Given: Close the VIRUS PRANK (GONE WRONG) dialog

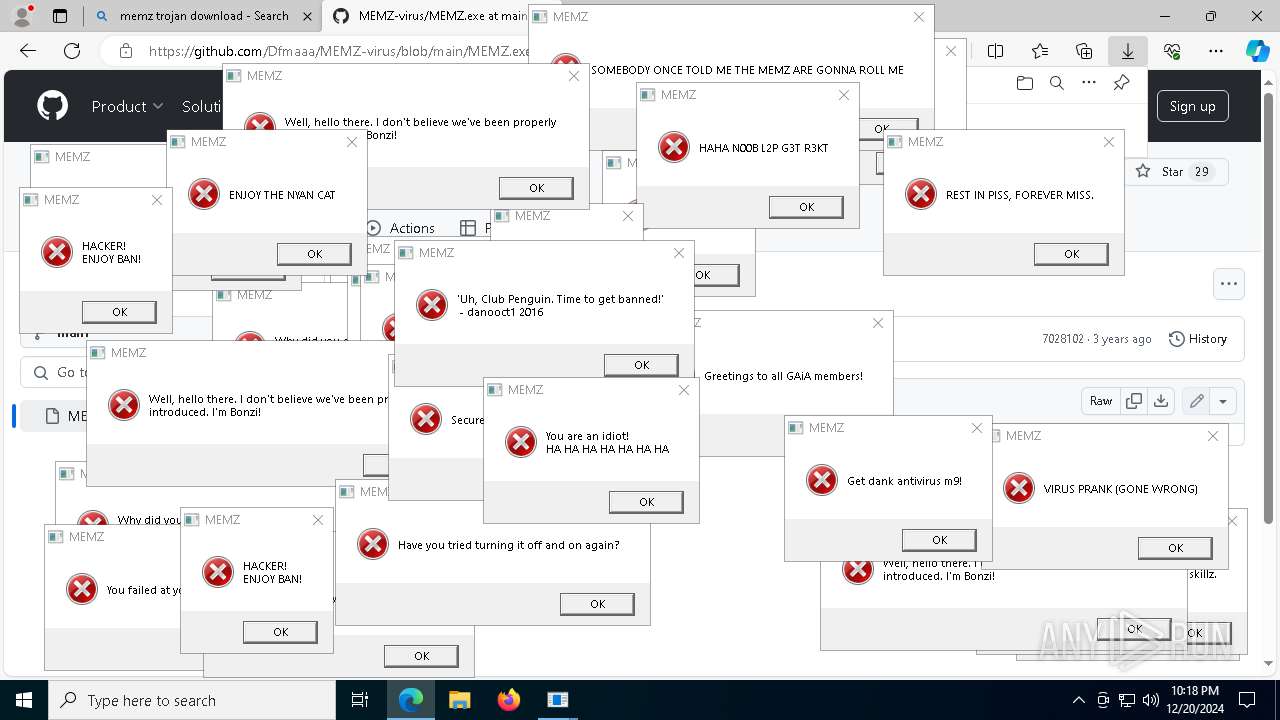Looking at the screenshot, I should tap(1213, 436).
